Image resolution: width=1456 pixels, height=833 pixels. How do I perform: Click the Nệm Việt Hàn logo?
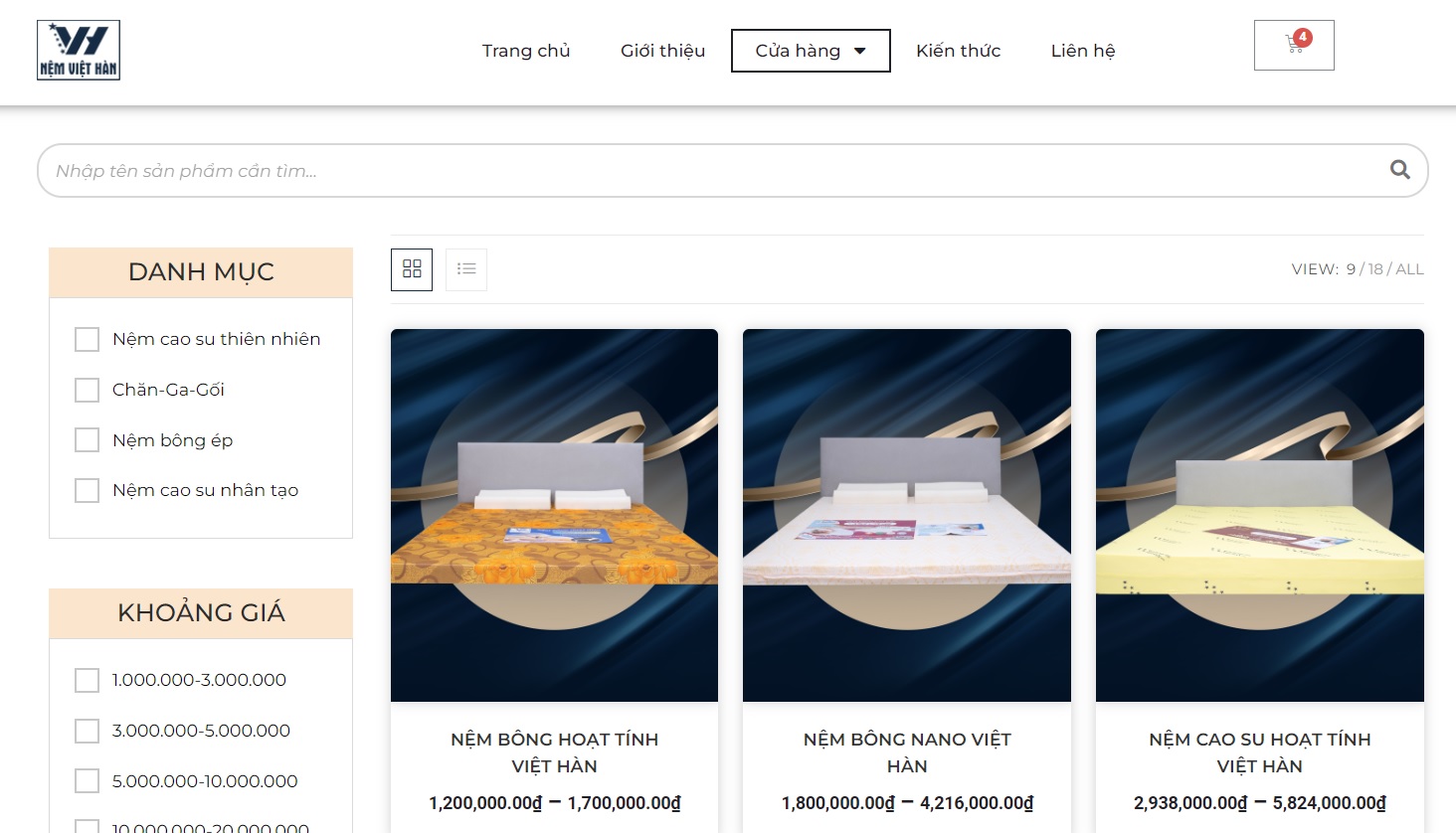(x=79, y=50)
